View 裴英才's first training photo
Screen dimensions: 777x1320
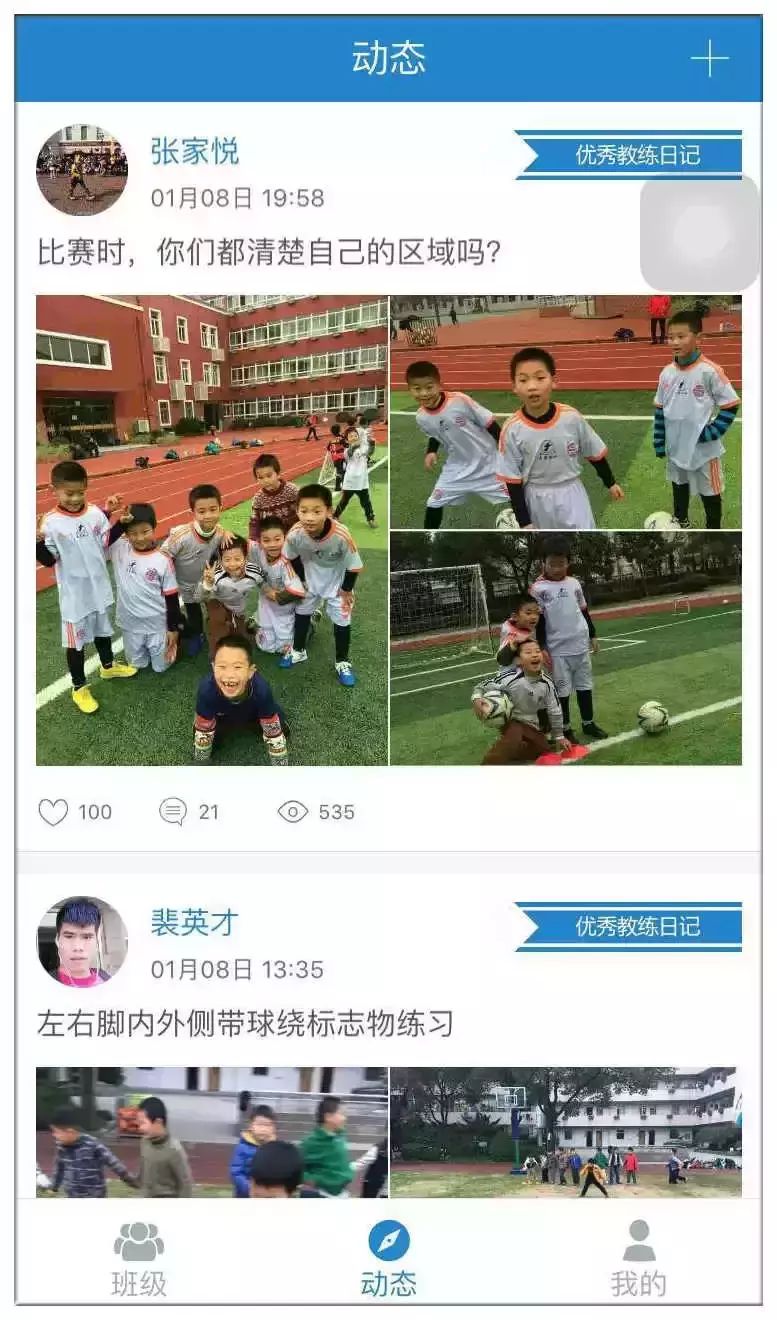pos(212,1132)
